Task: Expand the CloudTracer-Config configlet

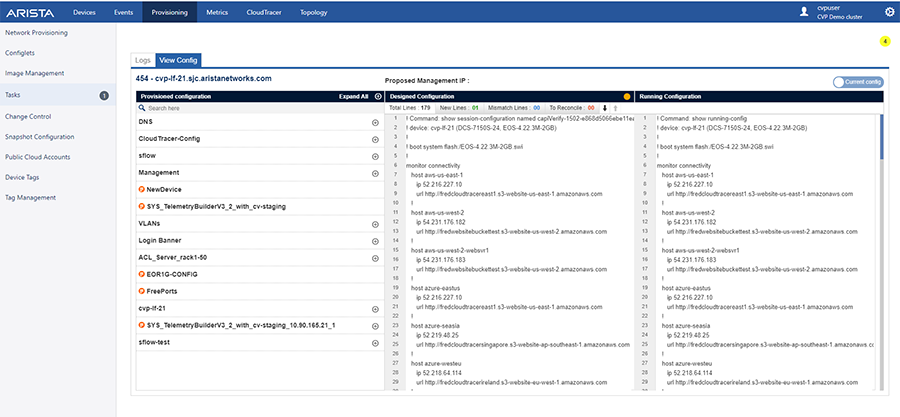Action: [375, 139]
